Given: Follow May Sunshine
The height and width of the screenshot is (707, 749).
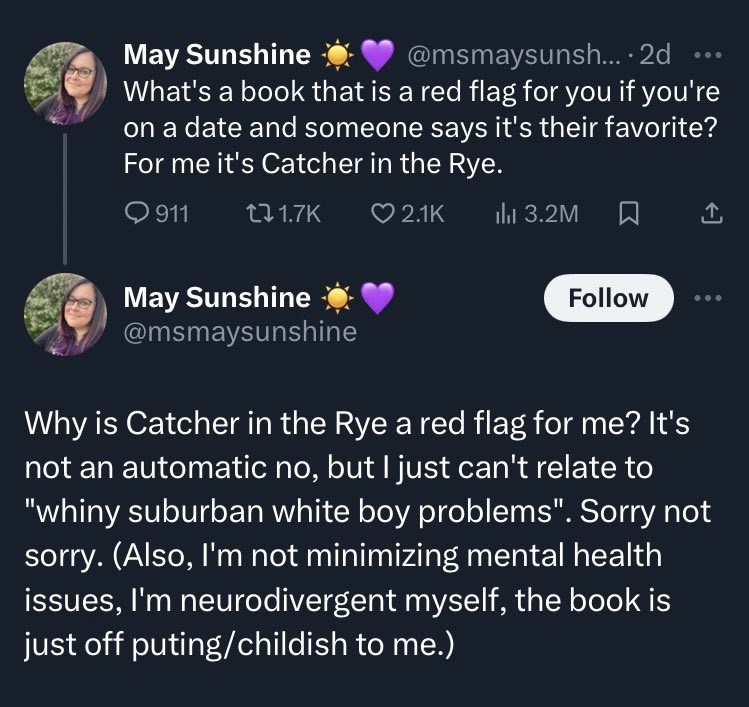Looking at the screenshot, I should click(x=608, y=298).
